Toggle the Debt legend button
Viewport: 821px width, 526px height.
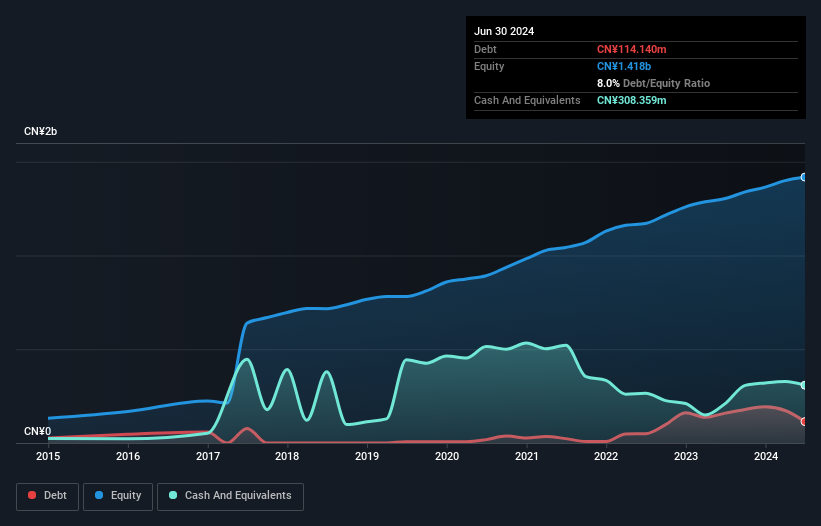47,496
